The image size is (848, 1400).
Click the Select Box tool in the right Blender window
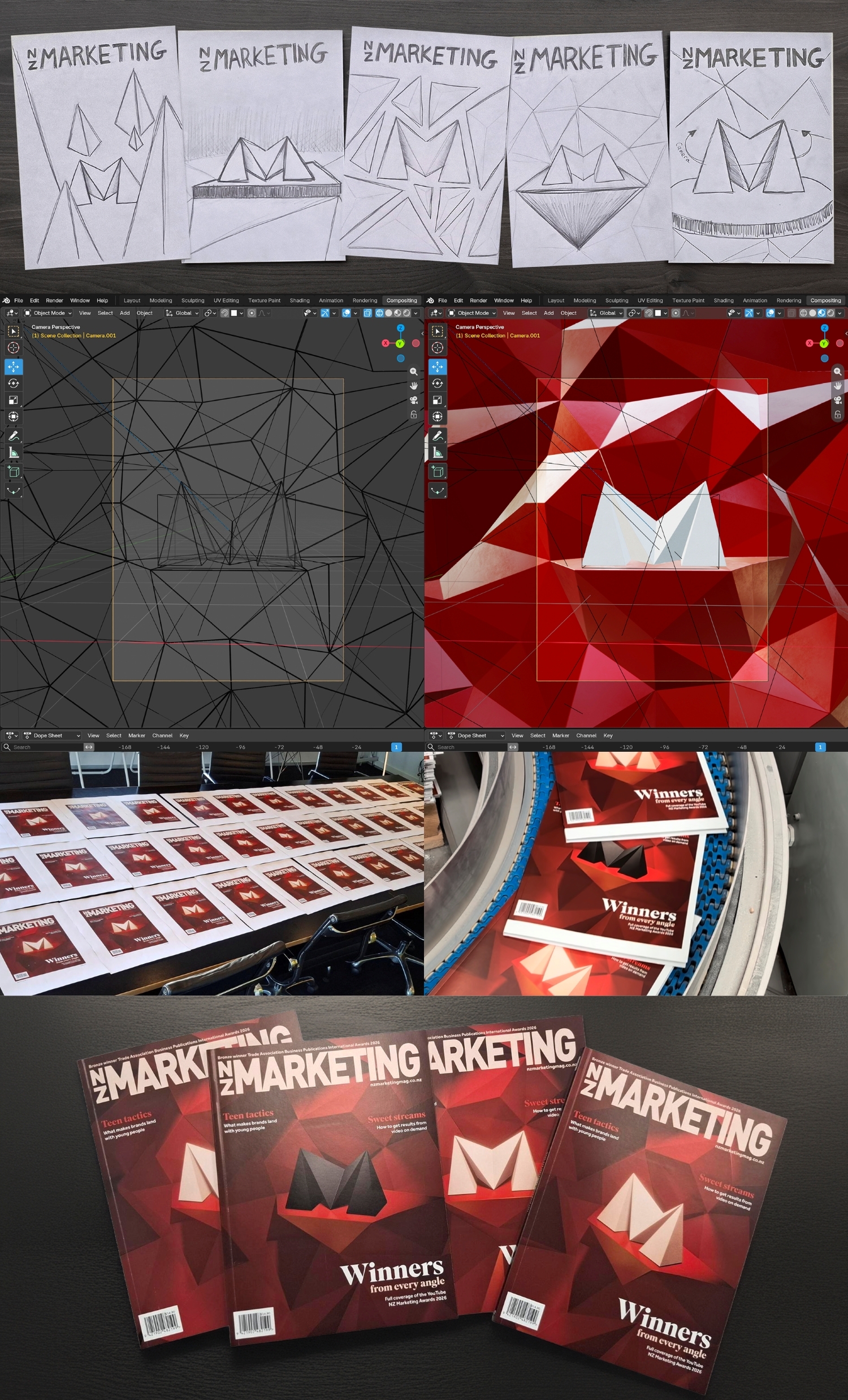tap(438, 331)
